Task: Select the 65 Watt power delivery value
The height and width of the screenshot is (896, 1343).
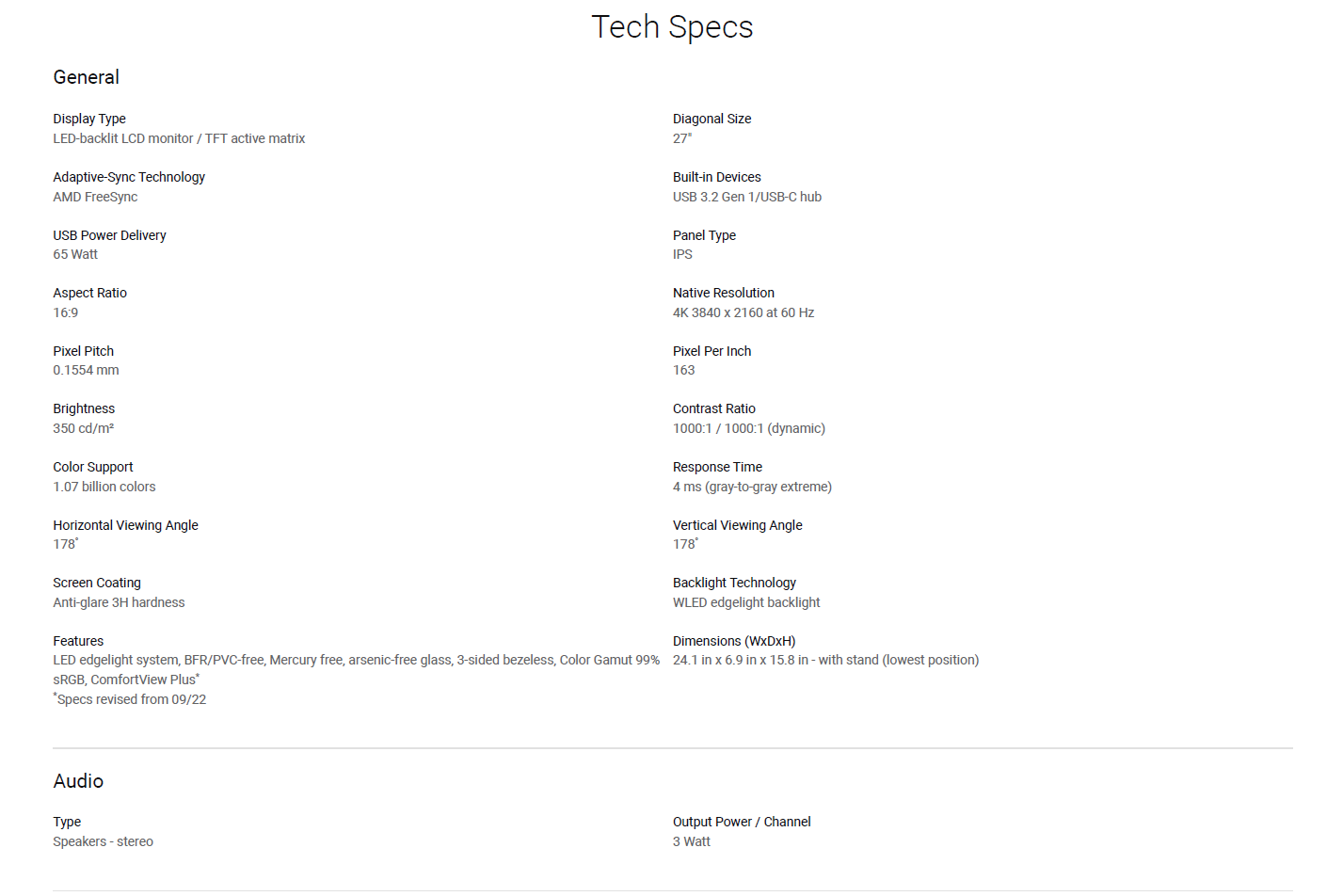Action: [75, 254]
